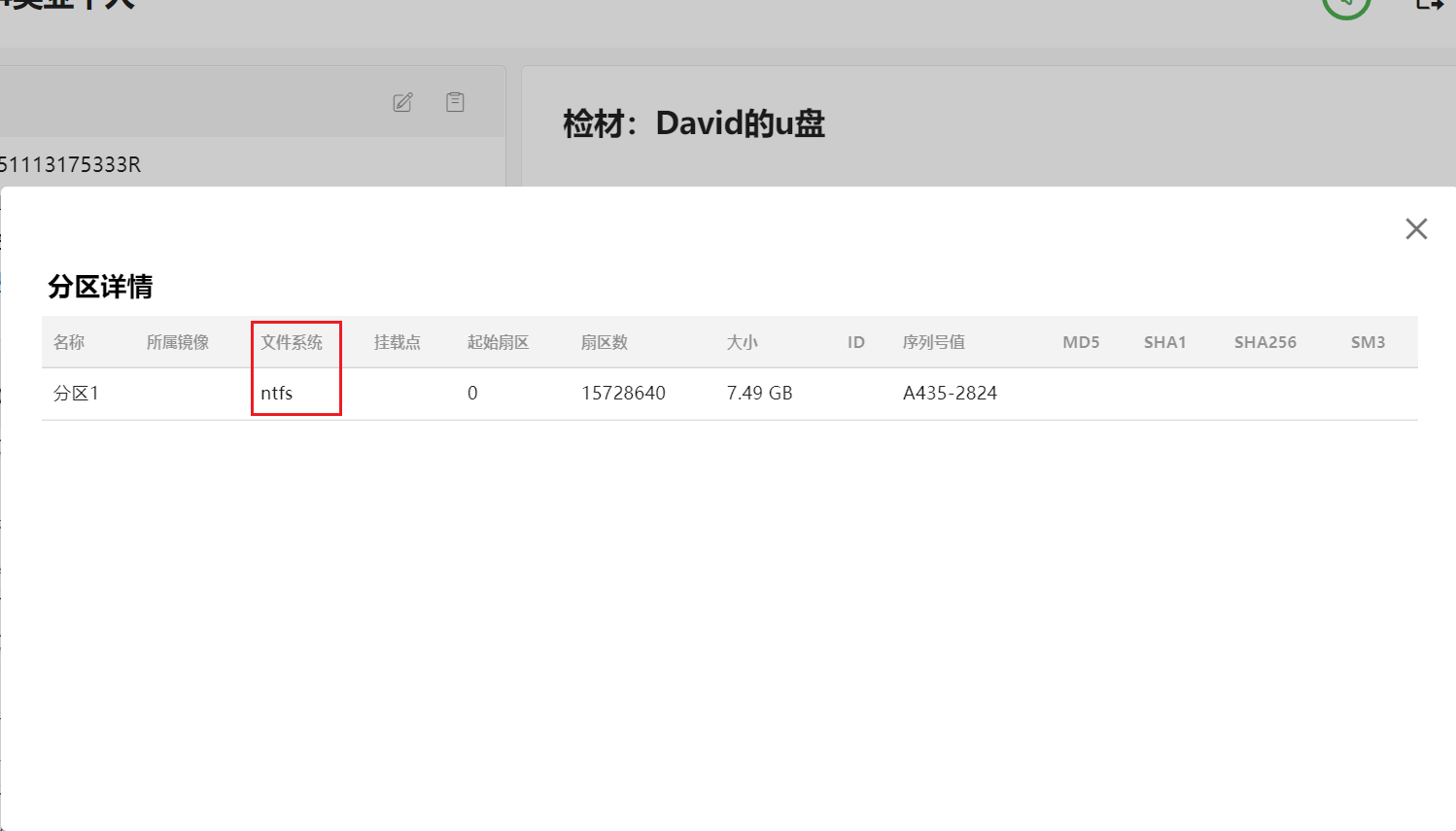Screen dimensions: 1456x831
Task: Click the SM3 column header
Action: 1368,342
